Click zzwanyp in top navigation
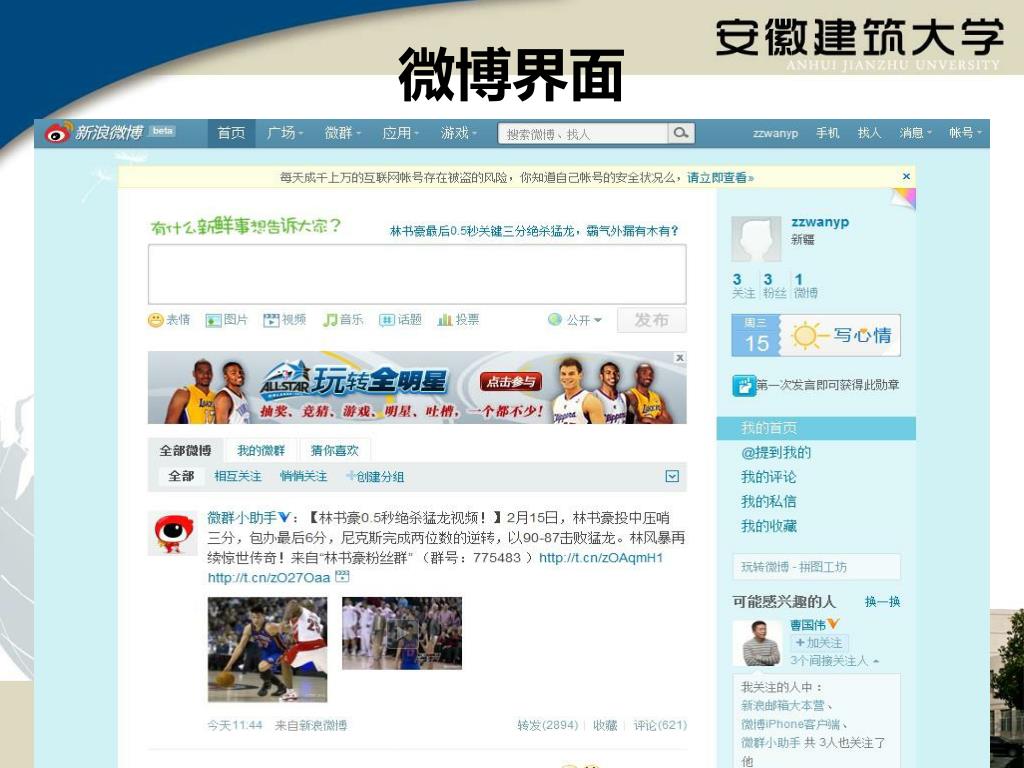This screenshot has height=768, width=1024. 775,133
